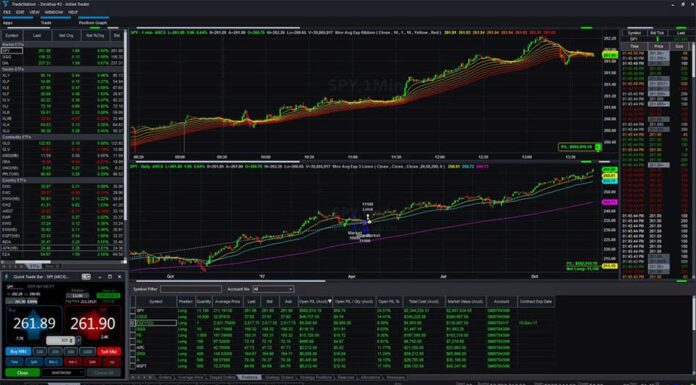Sort positions by the Symbol column header
The width and height of the screenshot is (696, 385).
156,301
